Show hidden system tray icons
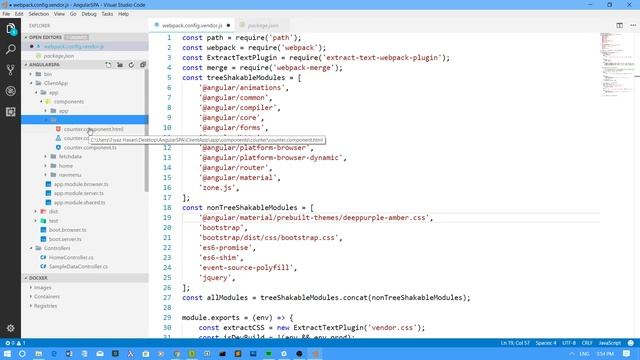The height and width of the screenshot is (360, 640). (x=572, y=354)
